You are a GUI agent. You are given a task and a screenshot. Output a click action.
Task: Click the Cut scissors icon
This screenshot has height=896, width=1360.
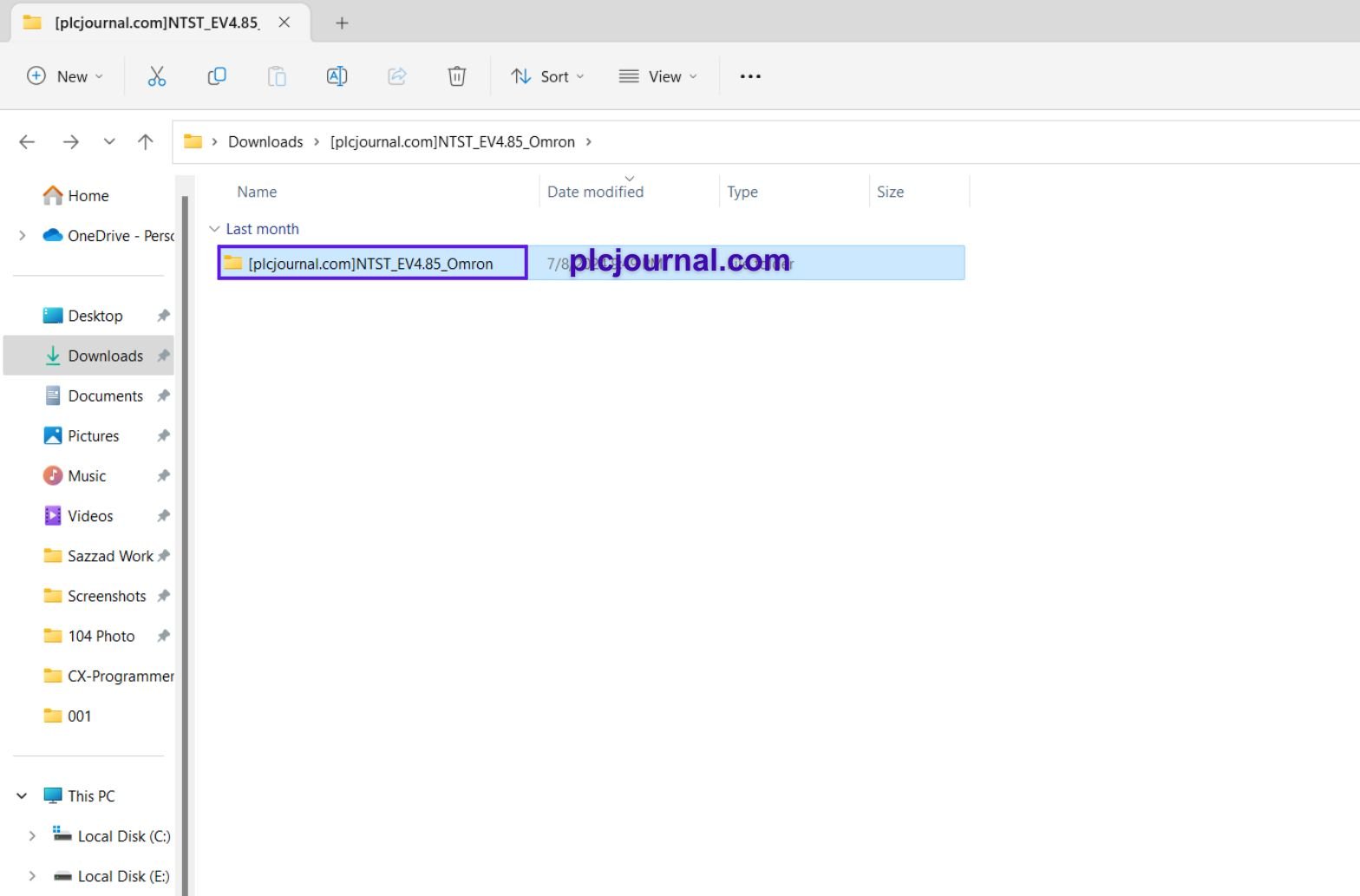pos(156,76)
